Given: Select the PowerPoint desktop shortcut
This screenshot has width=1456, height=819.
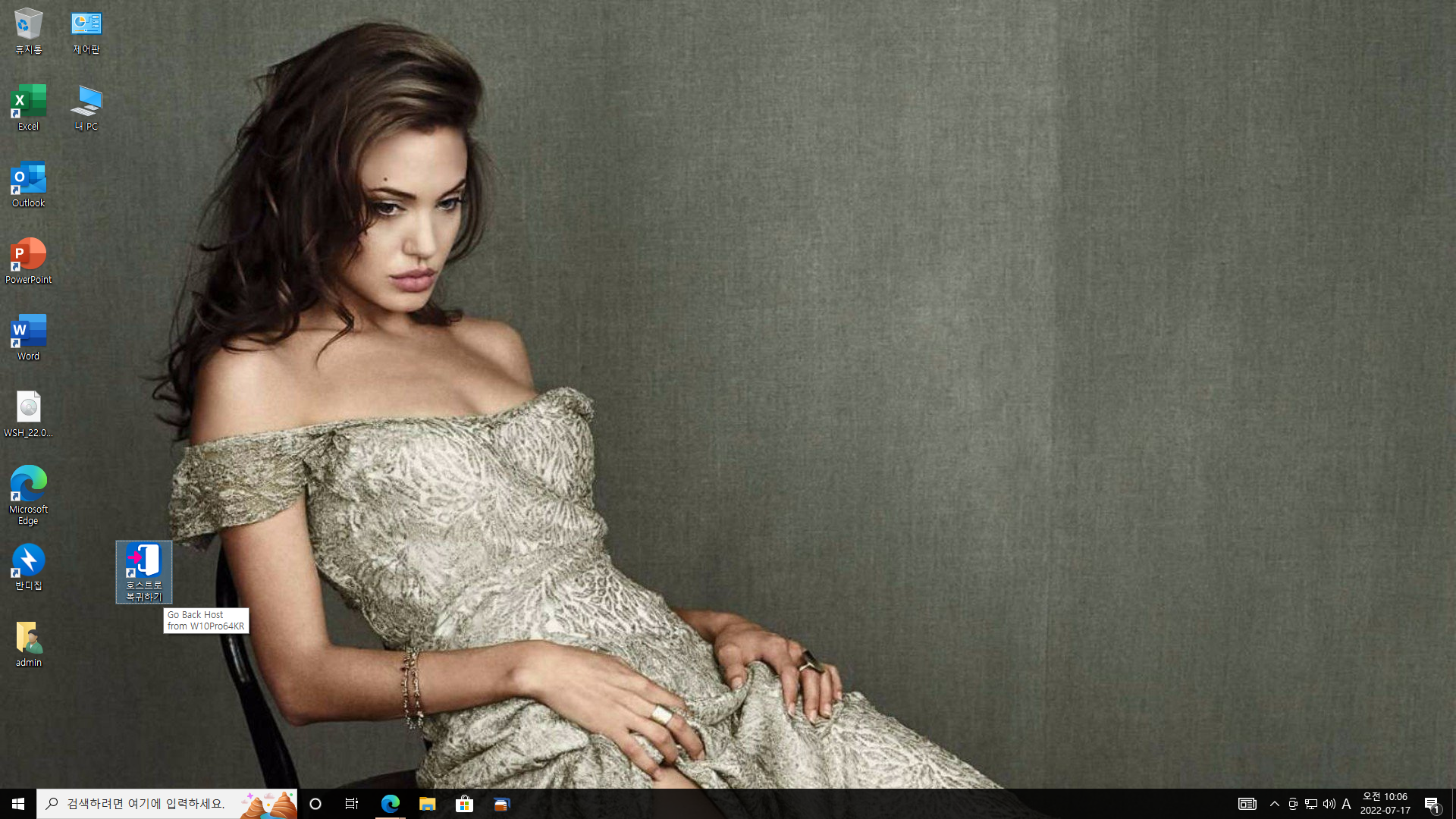Looking at the screenshot, I should coord(28,261).
